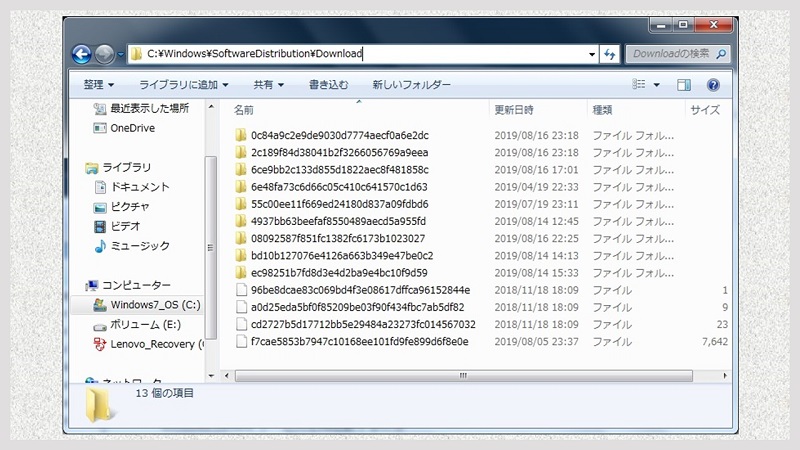
Task: Click file icon of f7cae5853b79 row
Action: [241, 342]
